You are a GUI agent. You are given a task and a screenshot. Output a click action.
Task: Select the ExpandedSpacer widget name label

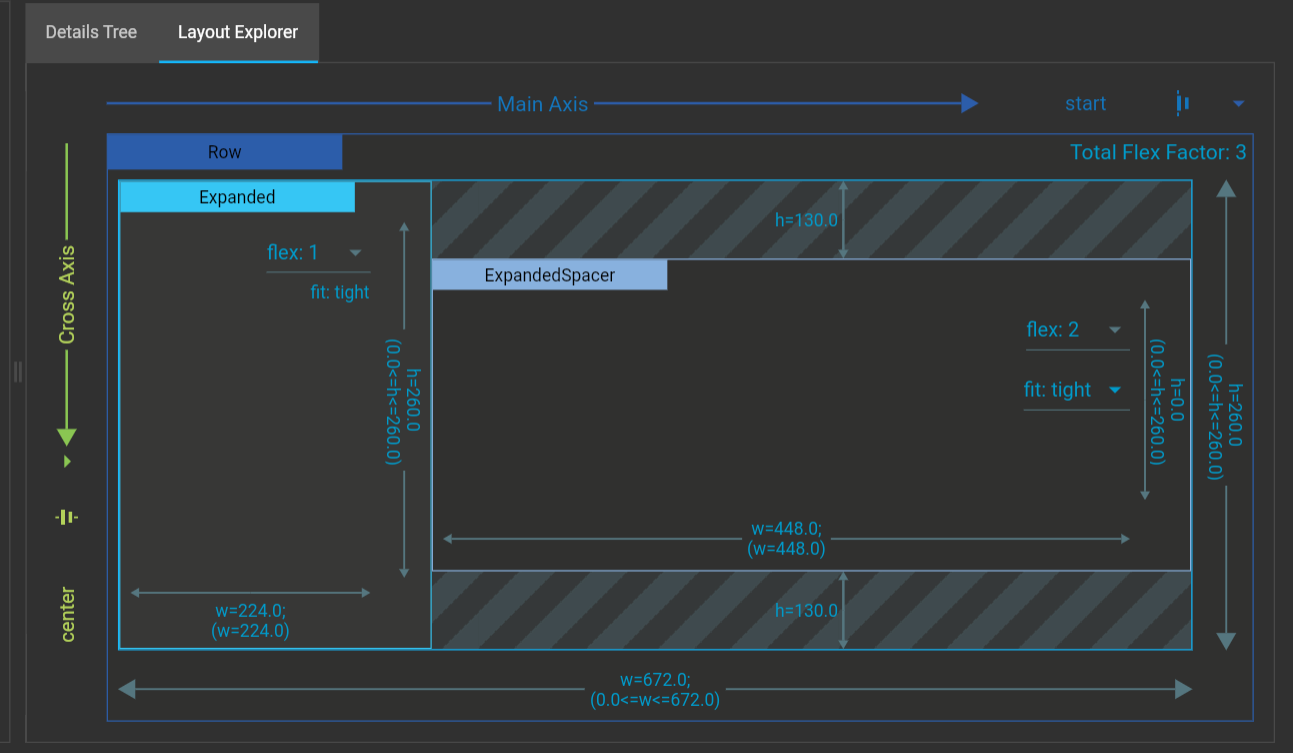(549, 274)
